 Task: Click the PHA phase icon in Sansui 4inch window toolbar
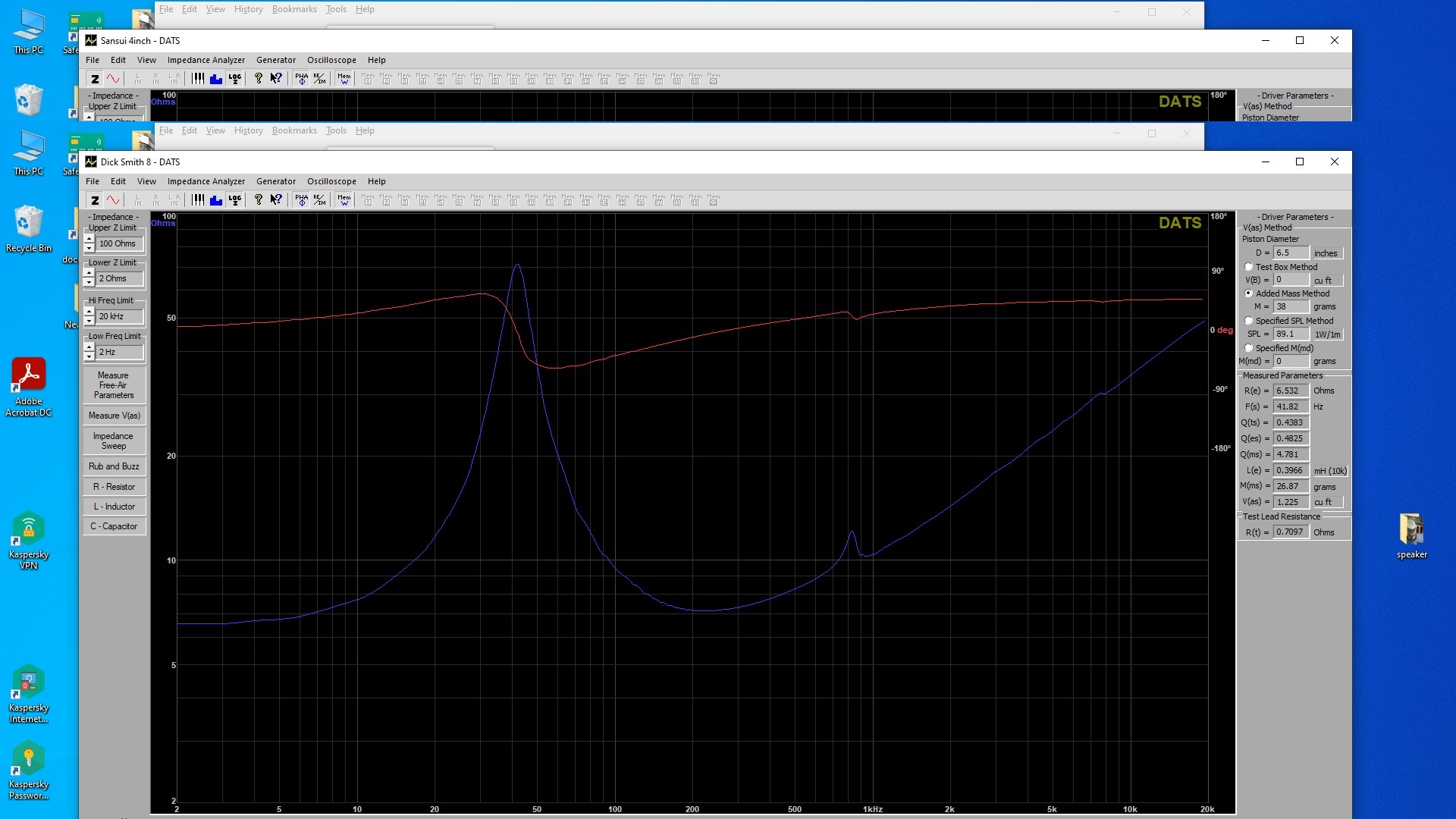tap(302, 79)
